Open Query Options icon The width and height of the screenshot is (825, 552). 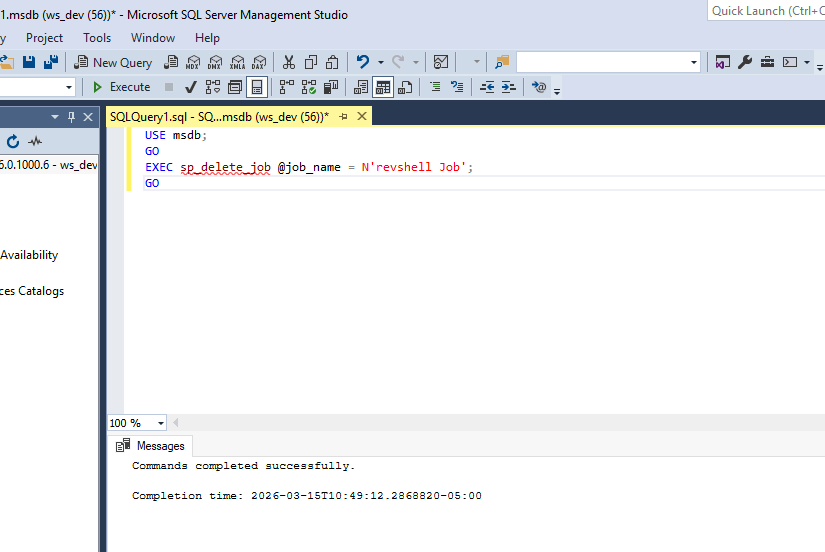(x=235, y=87)
